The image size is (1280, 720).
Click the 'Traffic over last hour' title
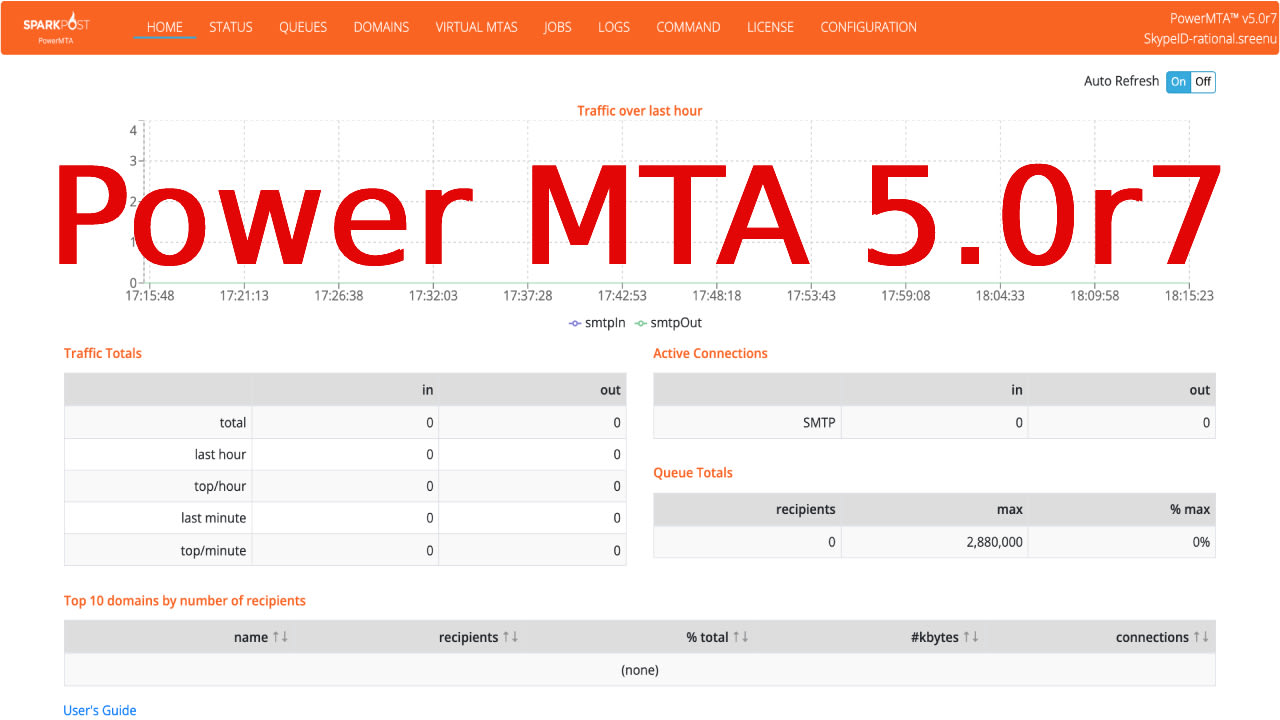(x=640, y=111)
